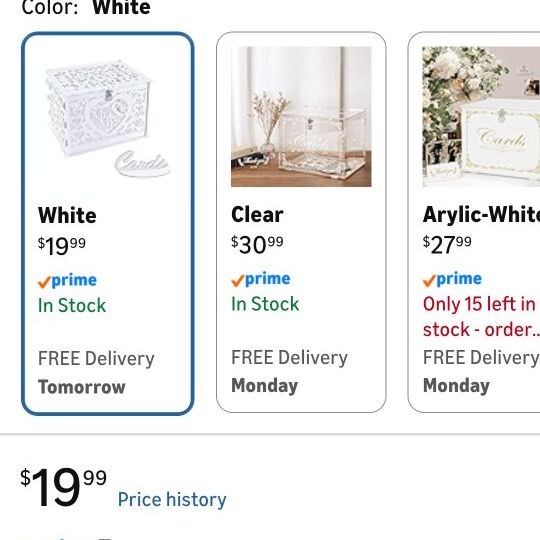
Task: Click the Only 15 left in stock warning
Action: (x=481, y=317)
